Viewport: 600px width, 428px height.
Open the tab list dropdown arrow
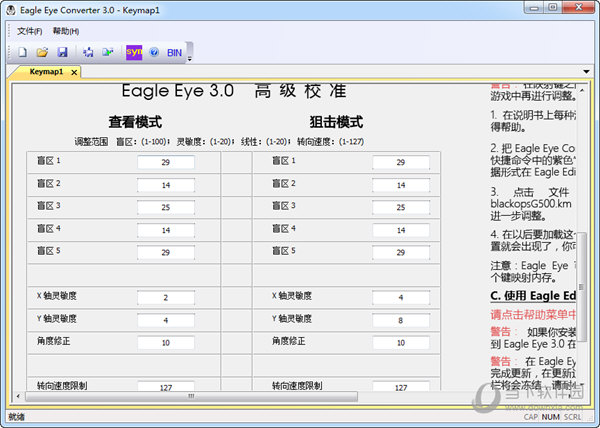tap(586, 72)
